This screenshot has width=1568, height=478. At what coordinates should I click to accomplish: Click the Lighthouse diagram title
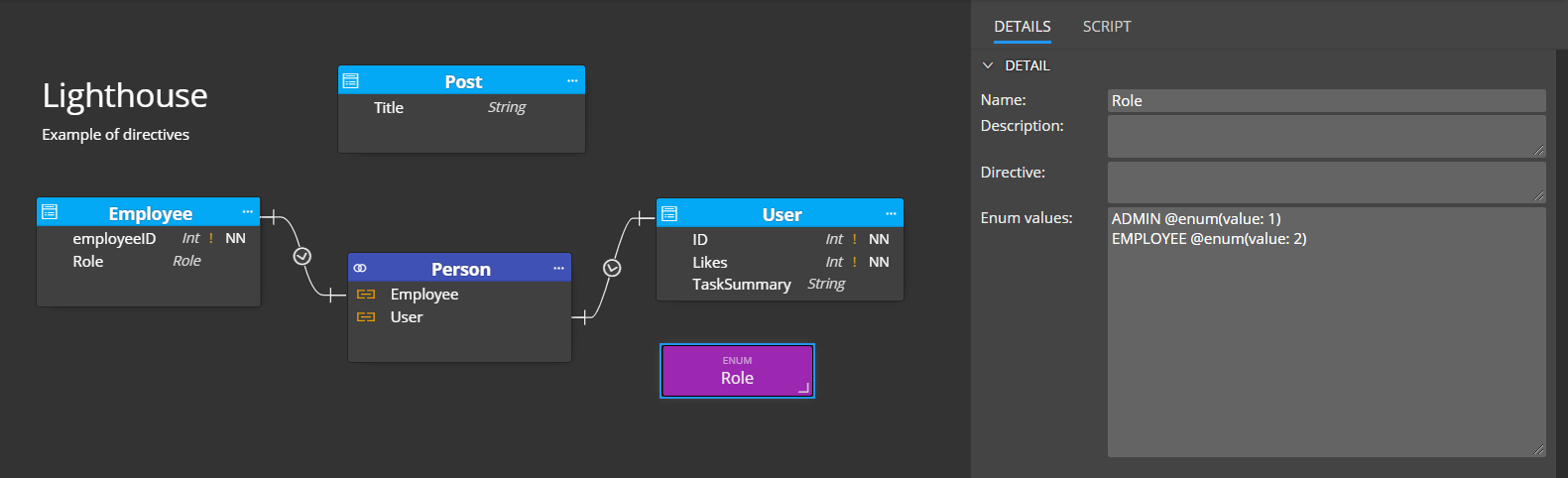tap(125, 95)
